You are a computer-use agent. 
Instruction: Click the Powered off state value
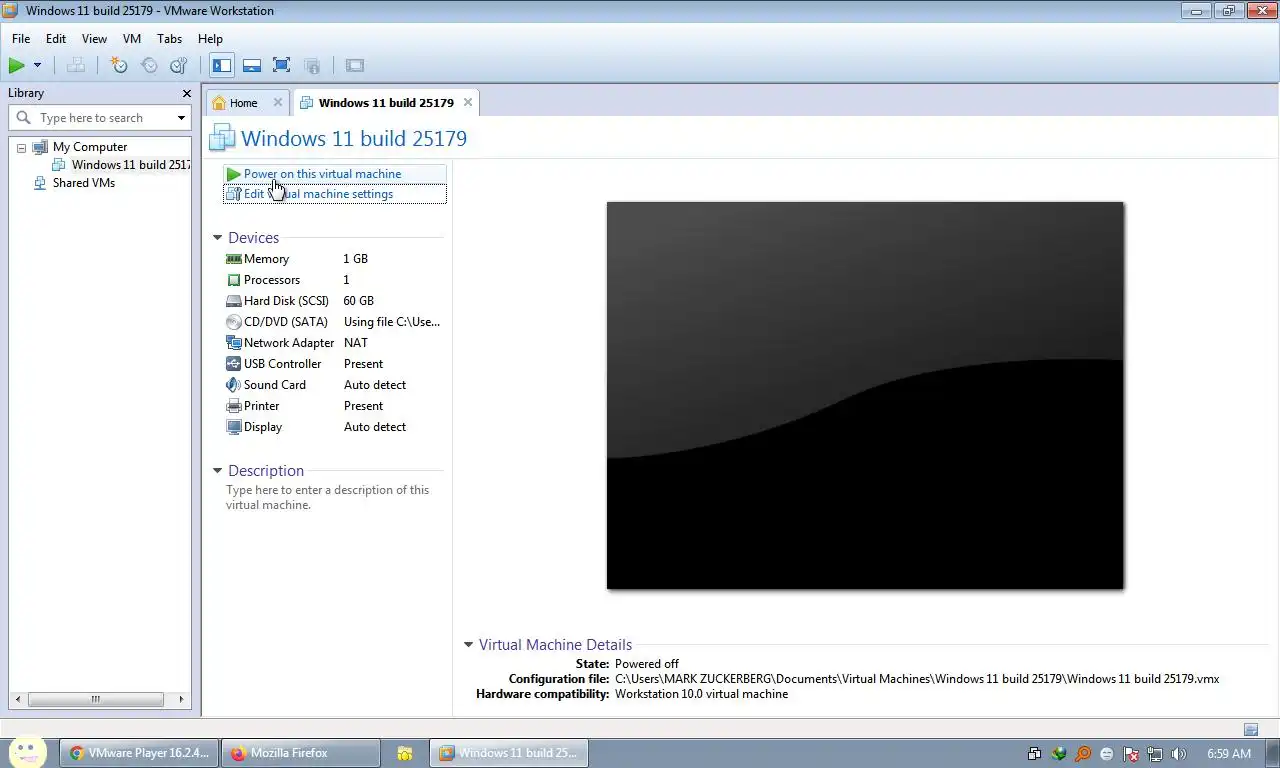pos(647,664)
